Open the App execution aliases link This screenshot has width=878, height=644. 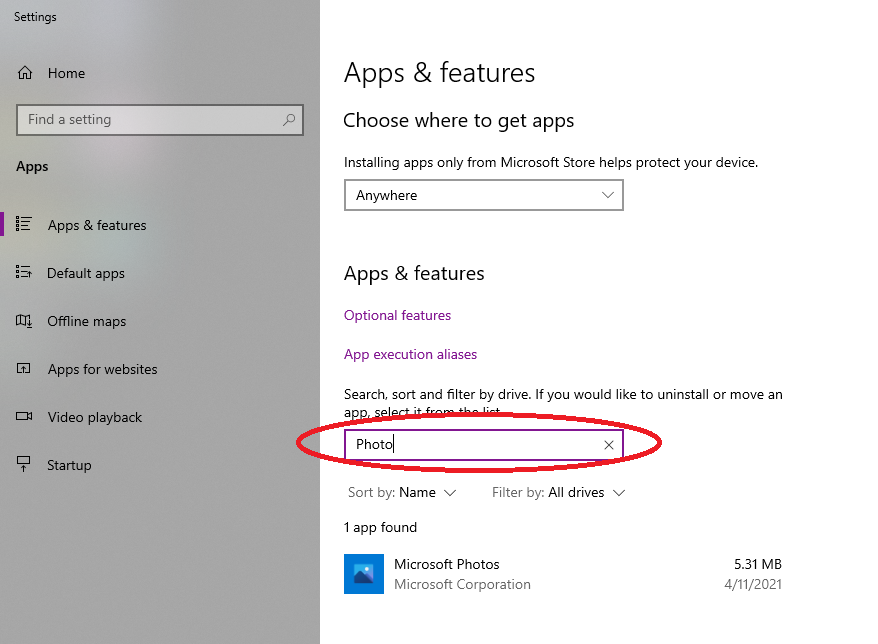[x=410, y=354]
